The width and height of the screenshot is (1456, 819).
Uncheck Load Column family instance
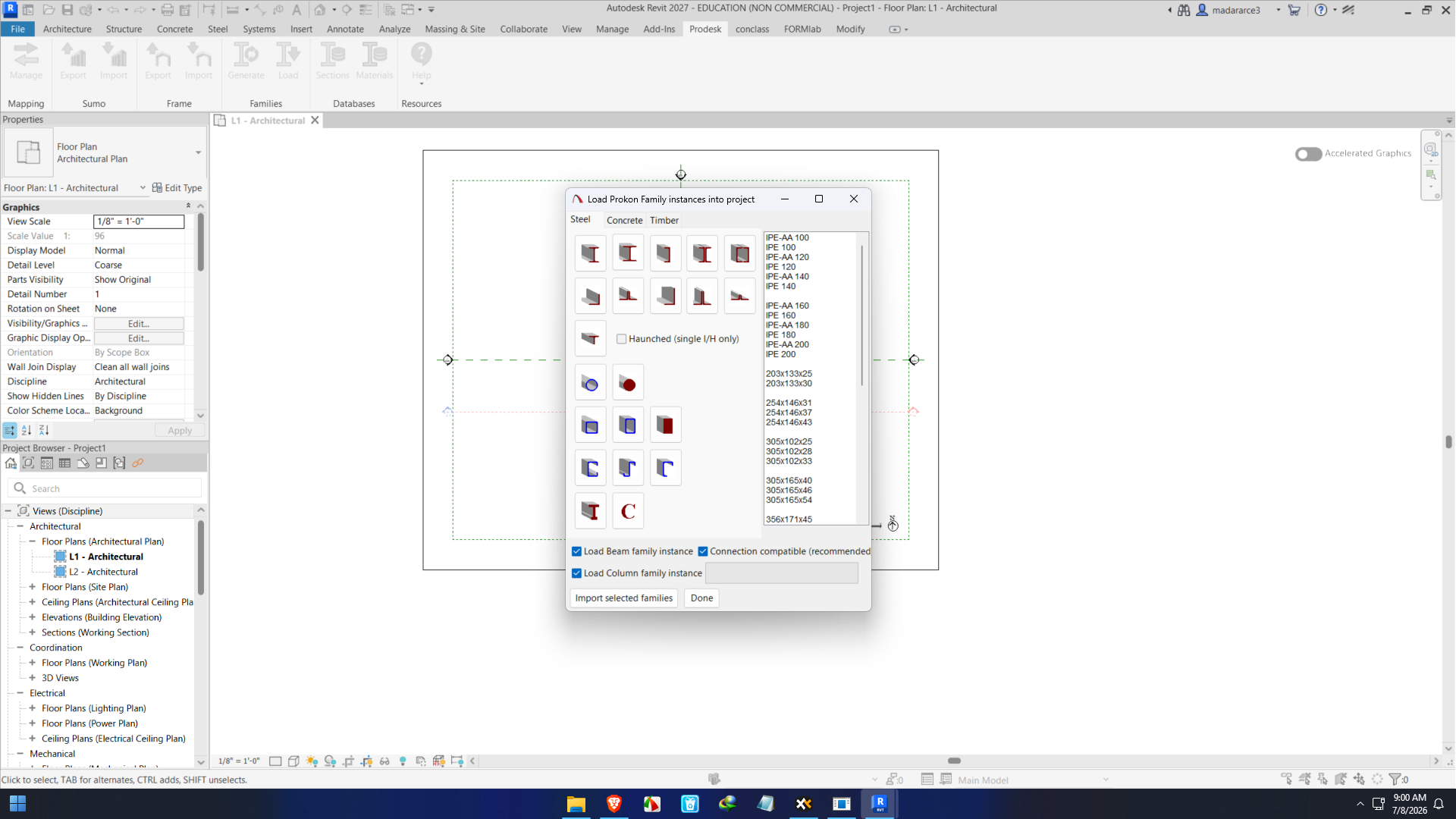coord(577,573)
